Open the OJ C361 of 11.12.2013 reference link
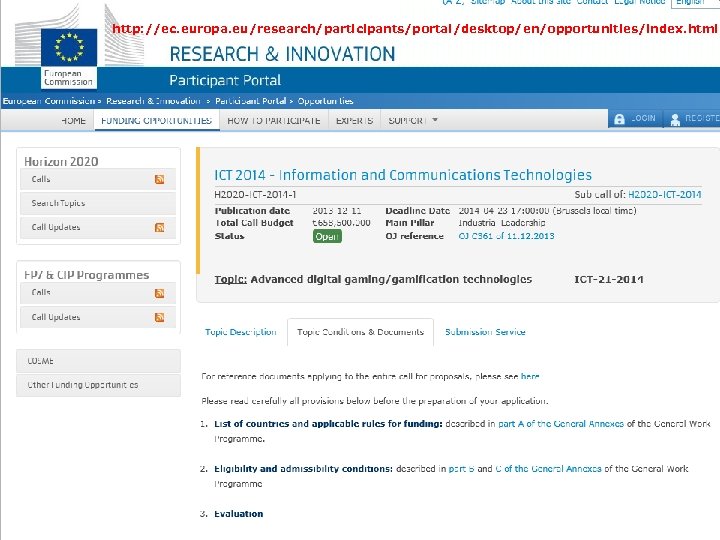Screen dimensions: 720x540 [x=506, y=236]
